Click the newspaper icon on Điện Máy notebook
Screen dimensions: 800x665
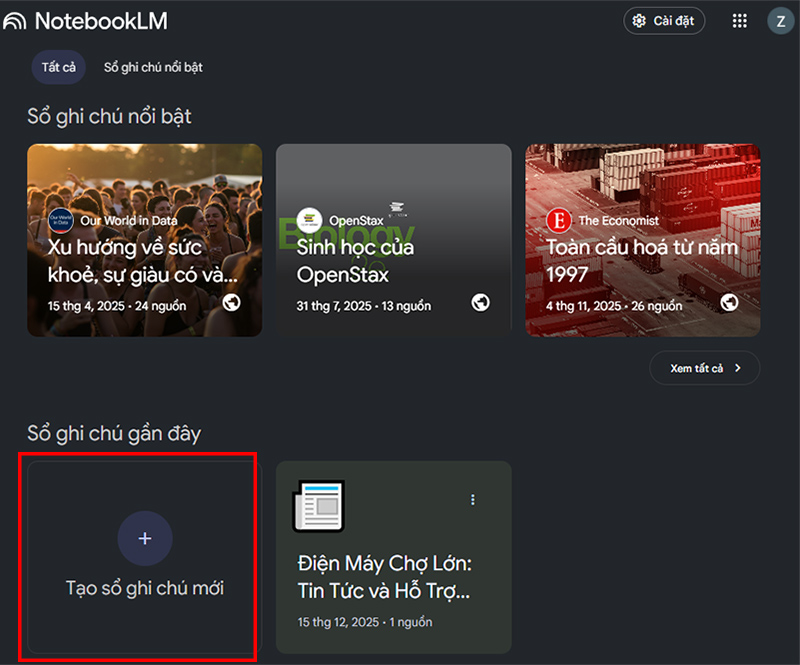point(317,506)
